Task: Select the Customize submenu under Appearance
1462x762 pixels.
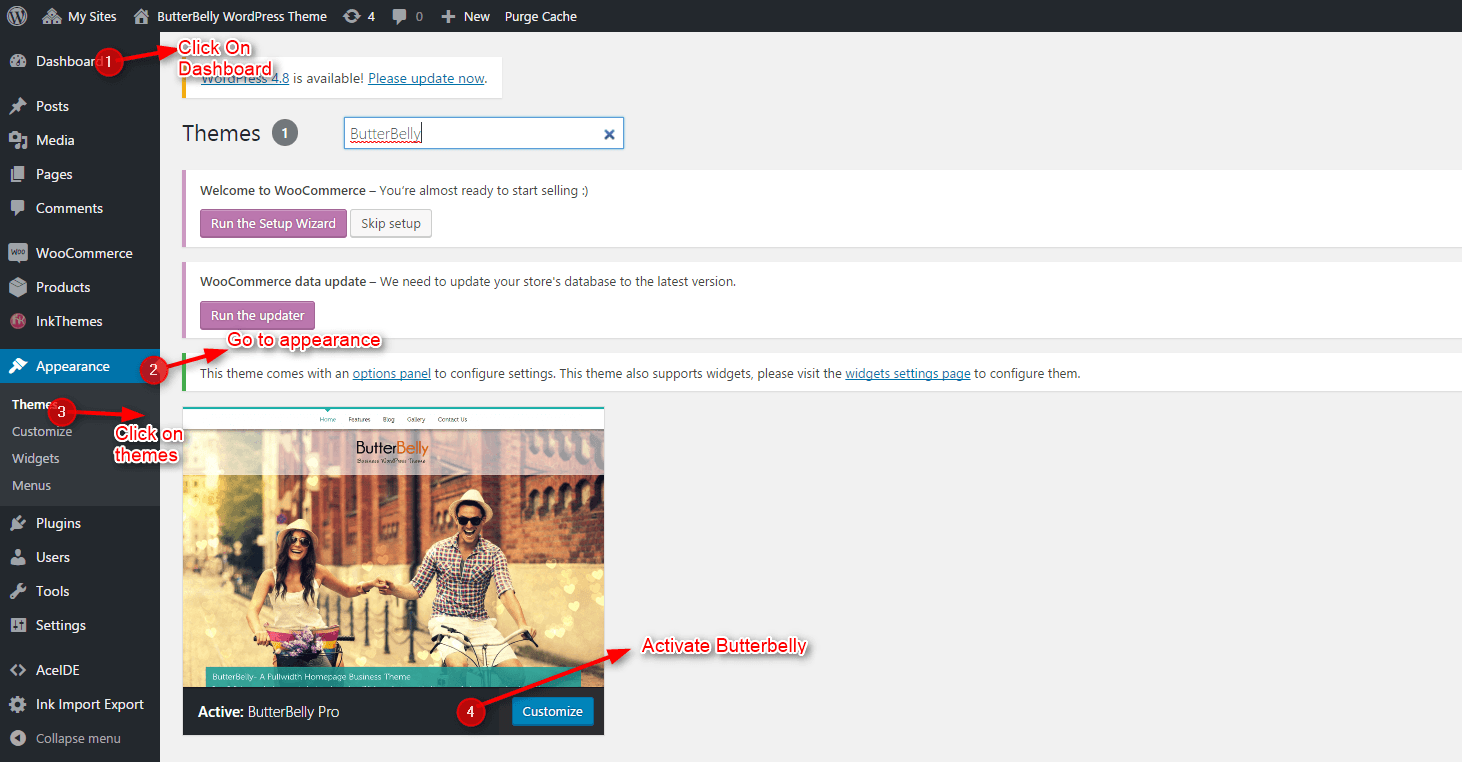Action: [x=42, y=431]
